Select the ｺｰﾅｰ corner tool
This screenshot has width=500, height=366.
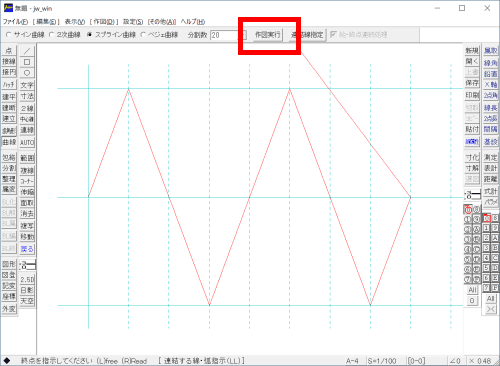[x=27, y=181]
